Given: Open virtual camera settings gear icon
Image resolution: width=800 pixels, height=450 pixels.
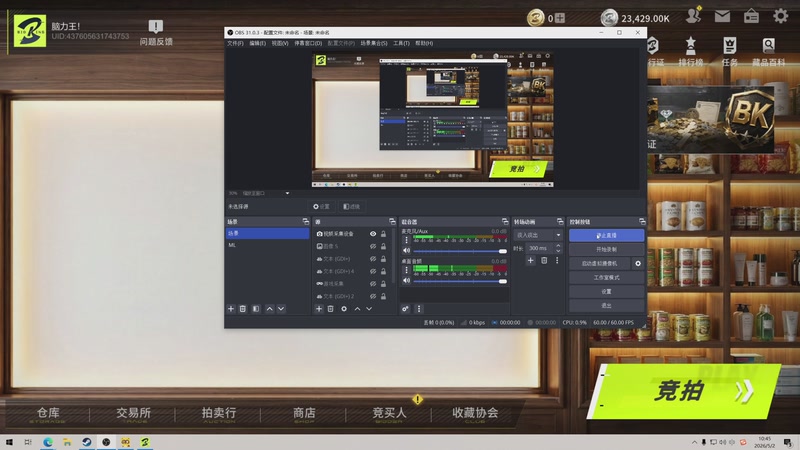Looking at the screenshot, I should (638, 263).
